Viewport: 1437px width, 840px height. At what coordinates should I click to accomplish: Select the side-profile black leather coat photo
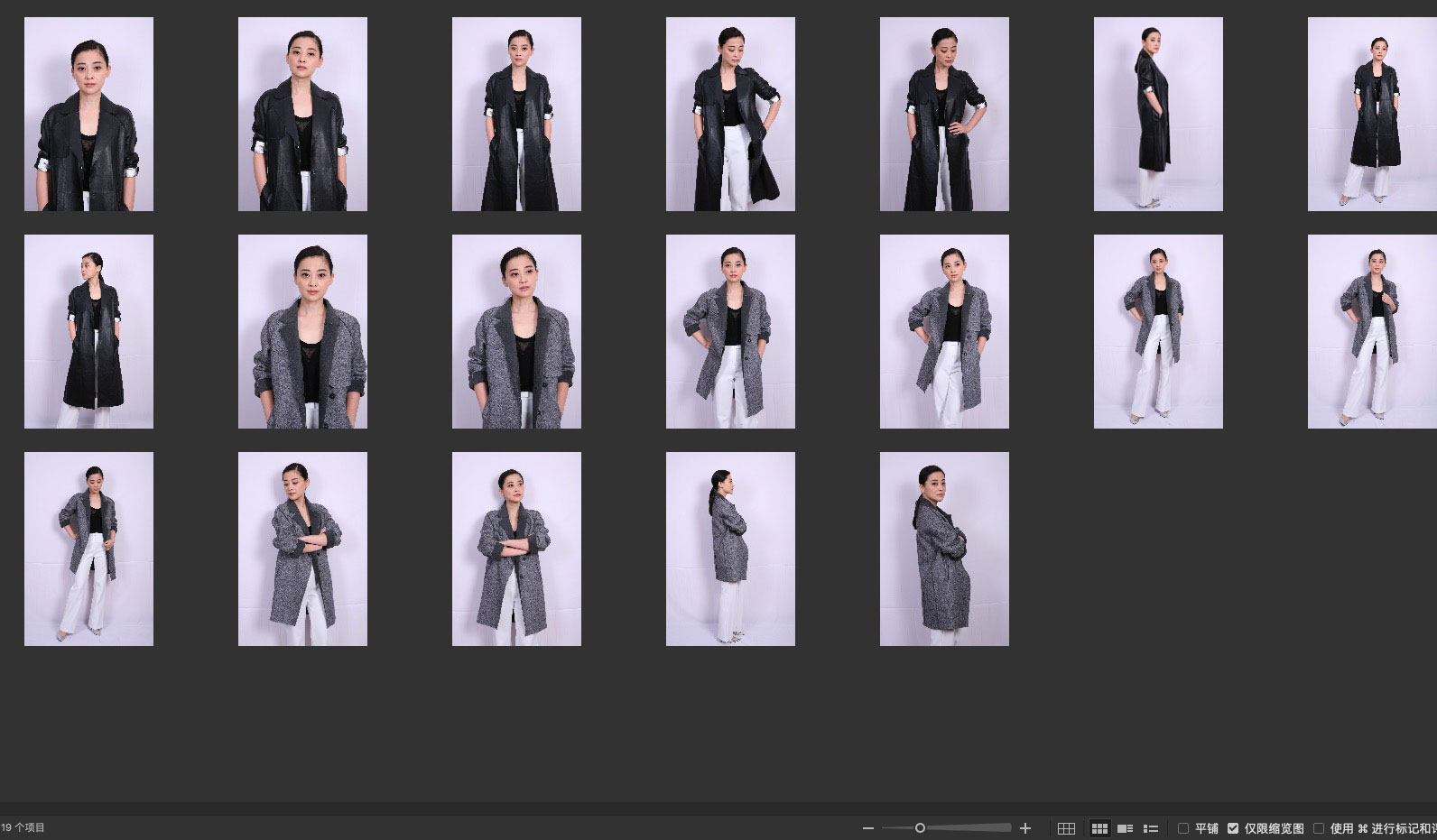(1158, 114)
